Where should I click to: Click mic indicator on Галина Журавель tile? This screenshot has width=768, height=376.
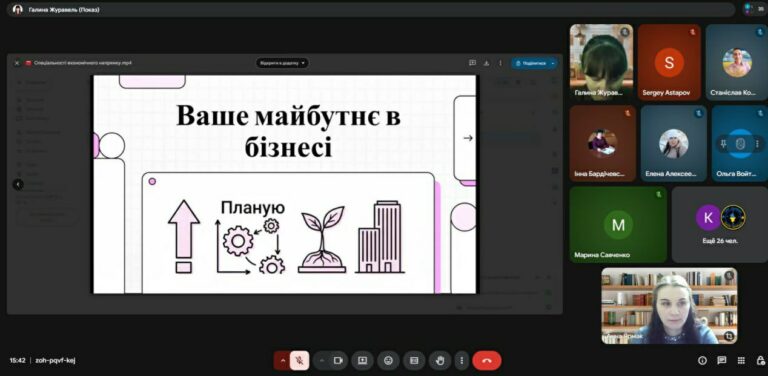click(x=624, y=32)
